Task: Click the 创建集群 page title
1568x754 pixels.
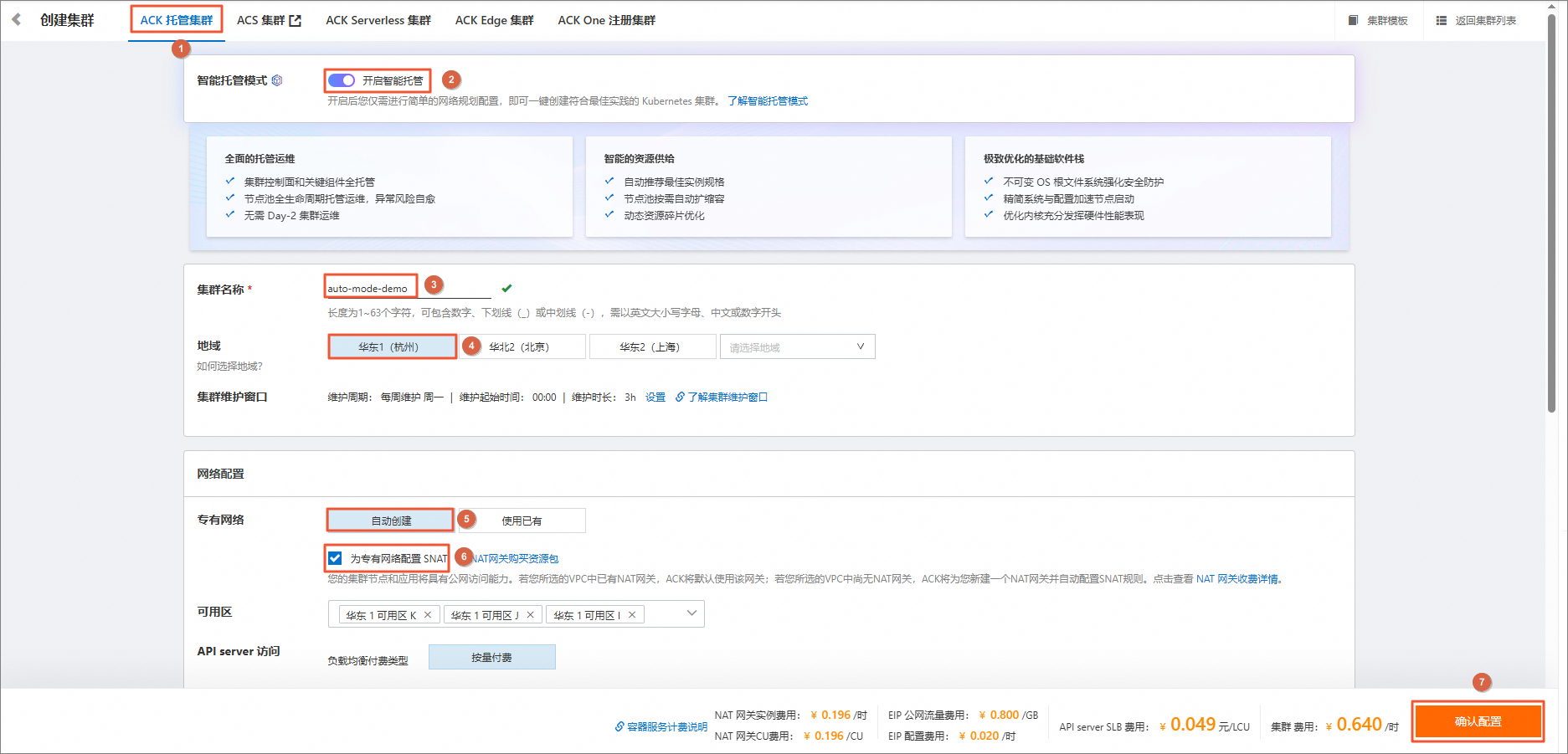Action: click(67, 20)
